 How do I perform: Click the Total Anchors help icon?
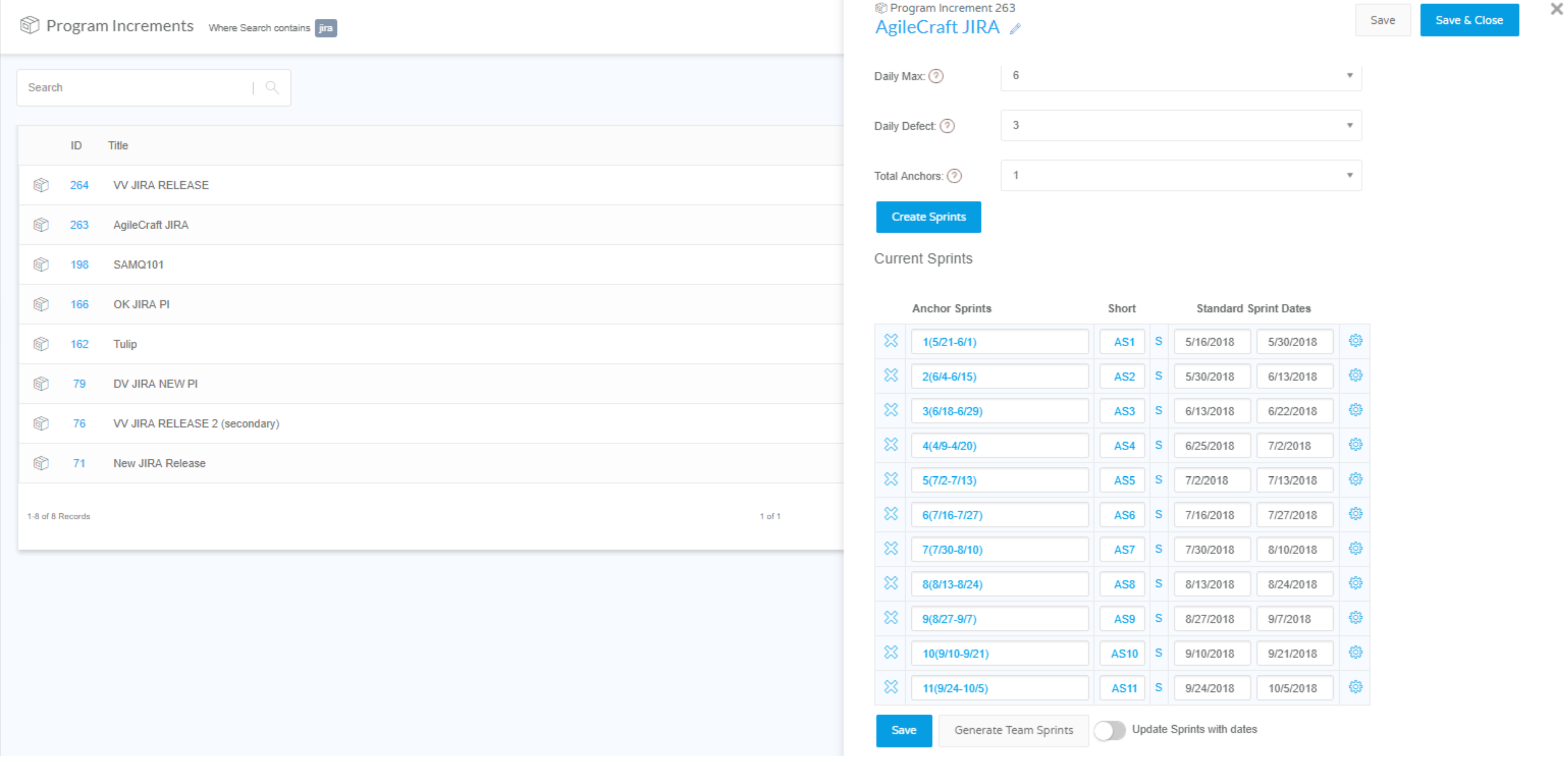pos(954,176)
